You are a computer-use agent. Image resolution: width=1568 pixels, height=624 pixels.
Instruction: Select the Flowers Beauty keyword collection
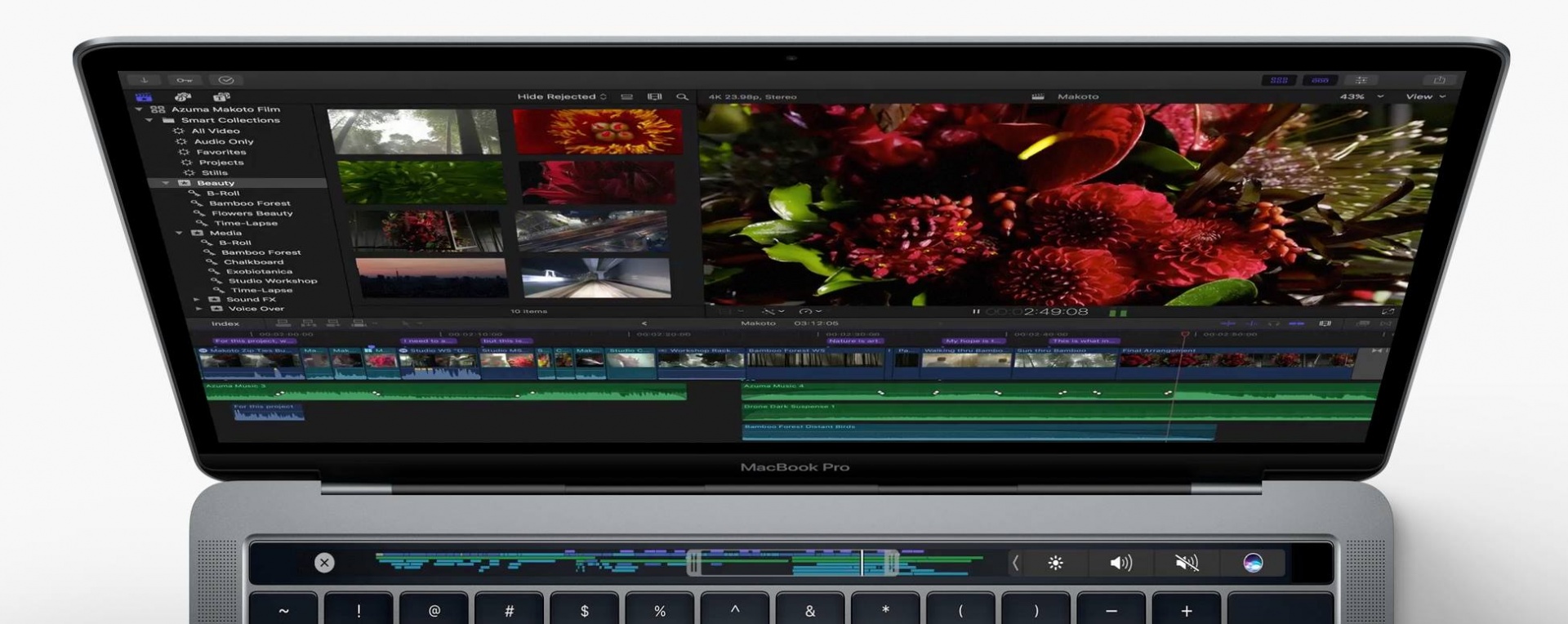click(252, 213)
